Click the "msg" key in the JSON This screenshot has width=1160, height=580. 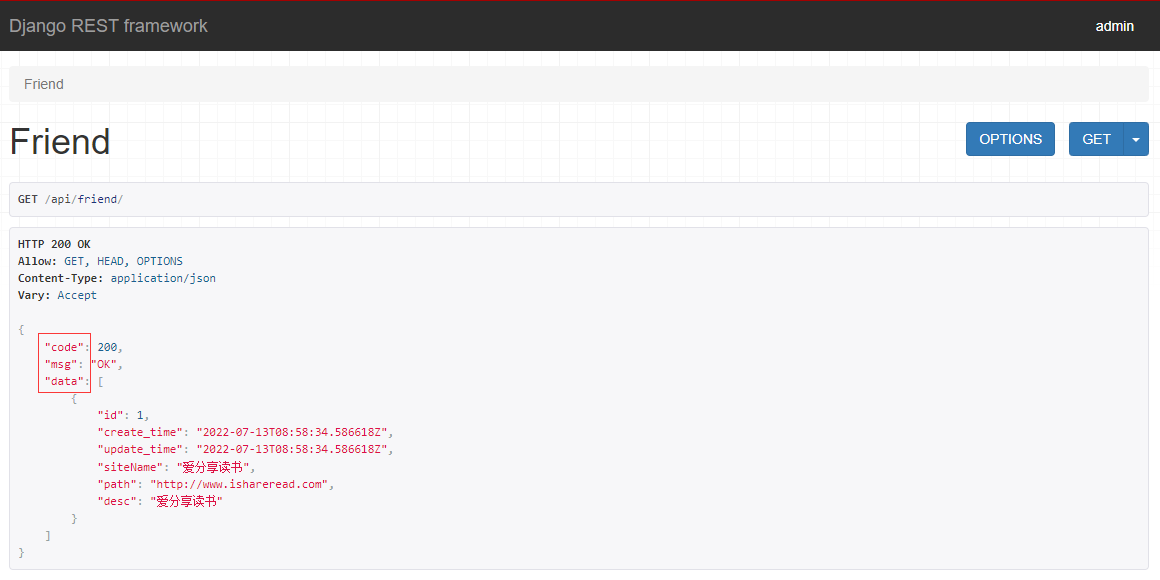(x=61, y=364)
